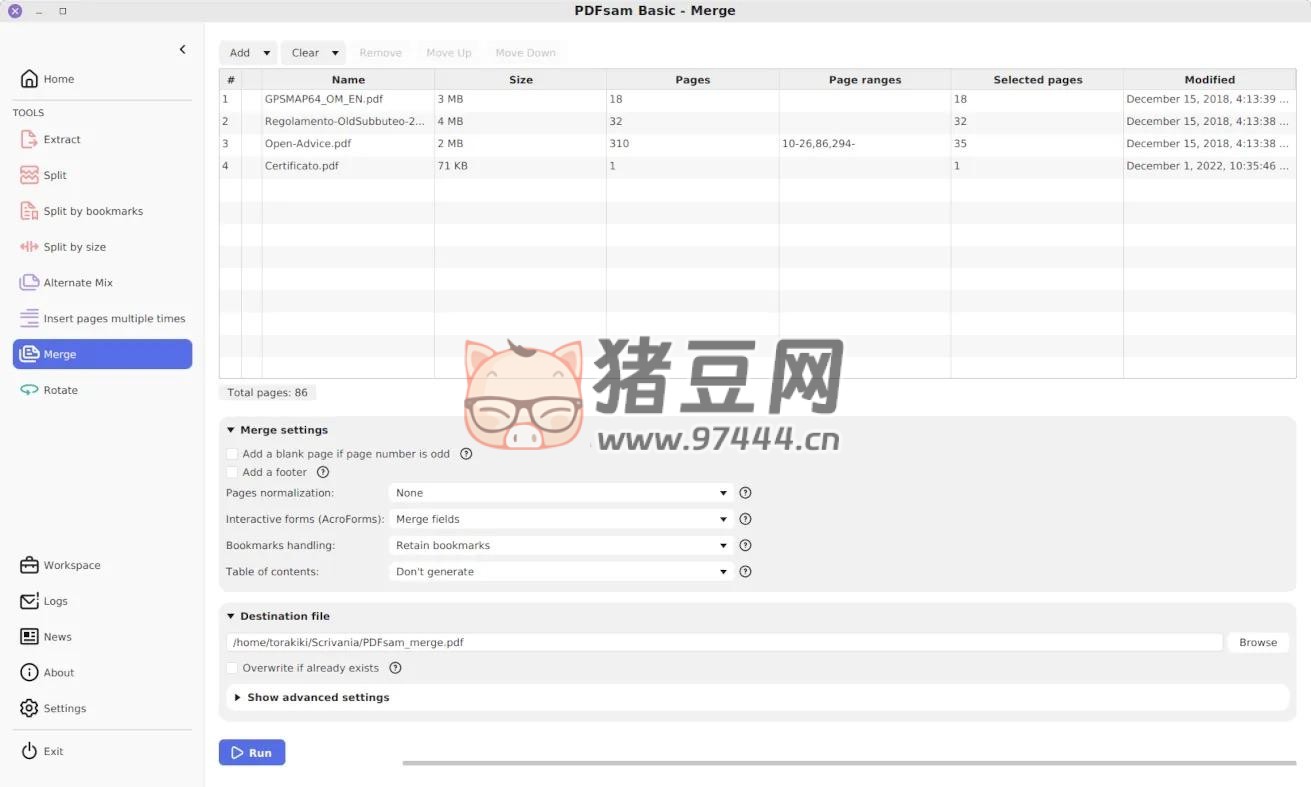Show help for Pages normalization
This screenshot has height=787, width=1311.
click(x=745, y=493)
